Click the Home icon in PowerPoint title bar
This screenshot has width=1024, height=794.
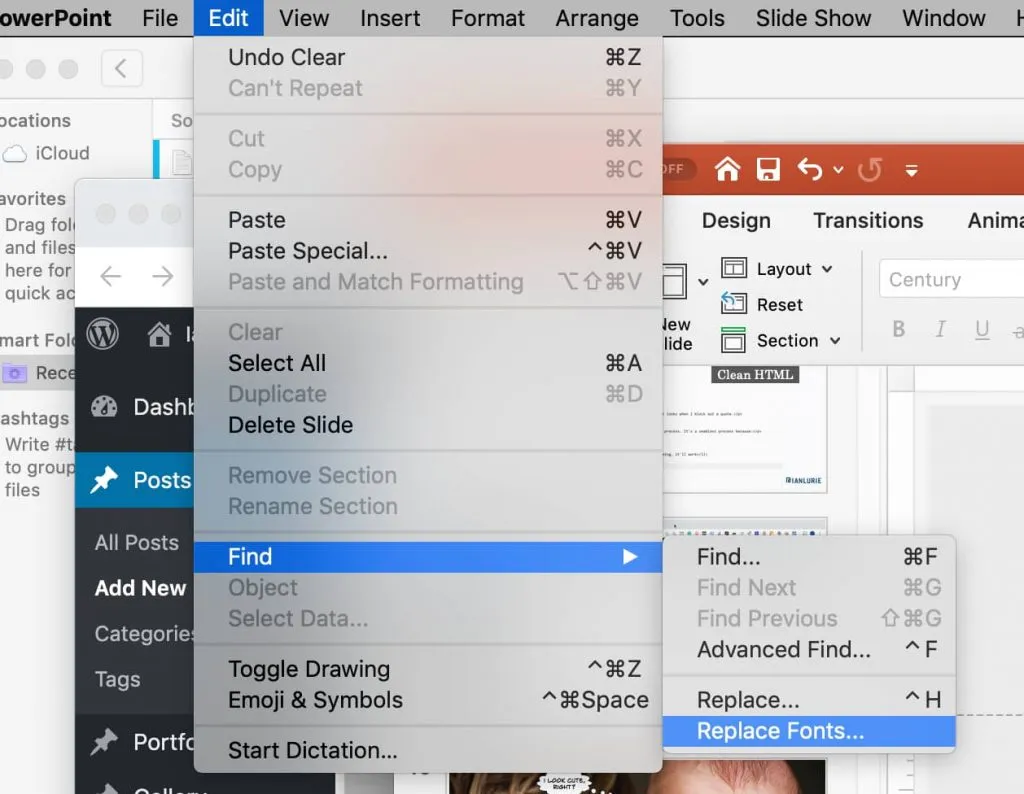[x=727, y=169]
